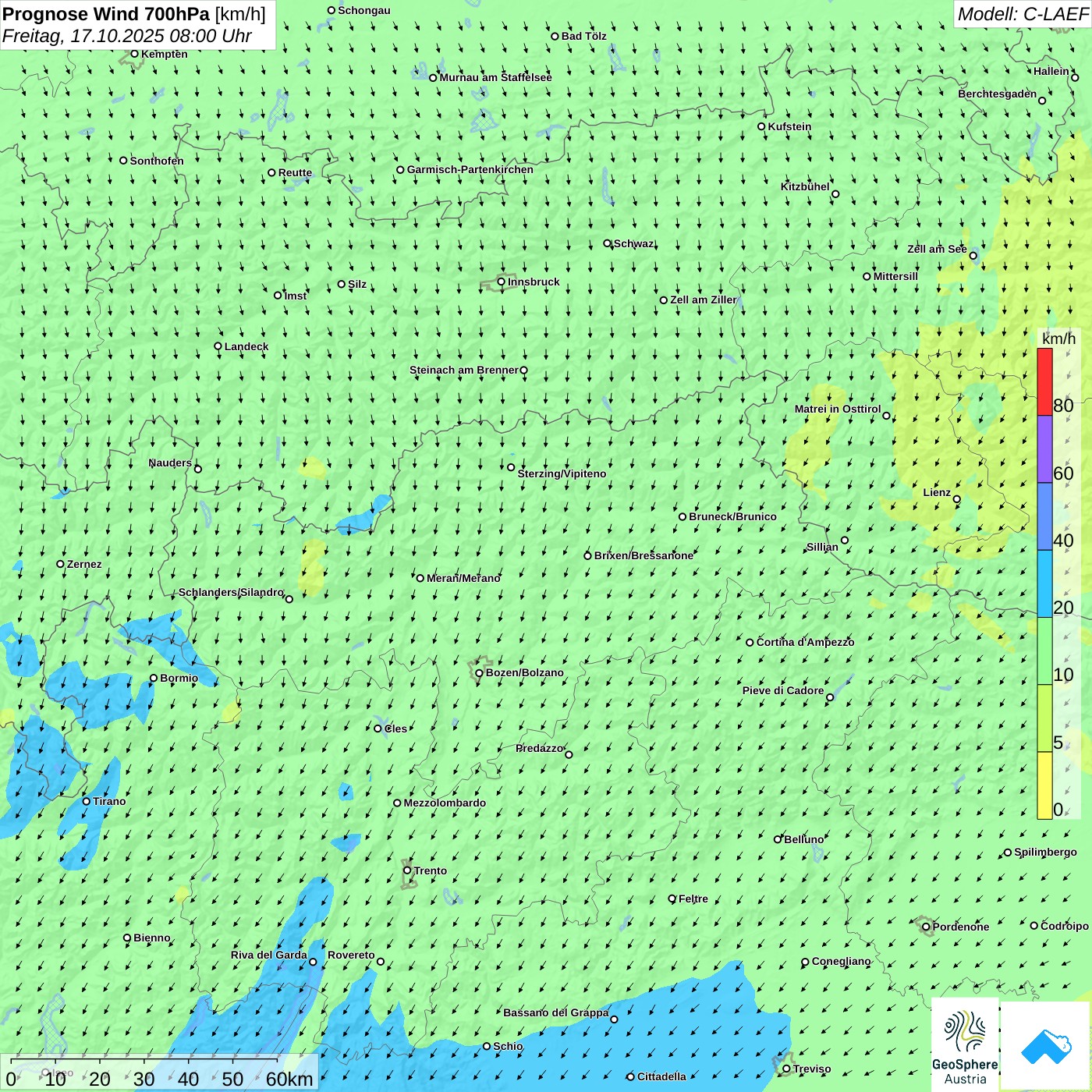The image size is (1092, 1092).
Task: Click the Trento city marker
Action: click(x=407, y=870)
